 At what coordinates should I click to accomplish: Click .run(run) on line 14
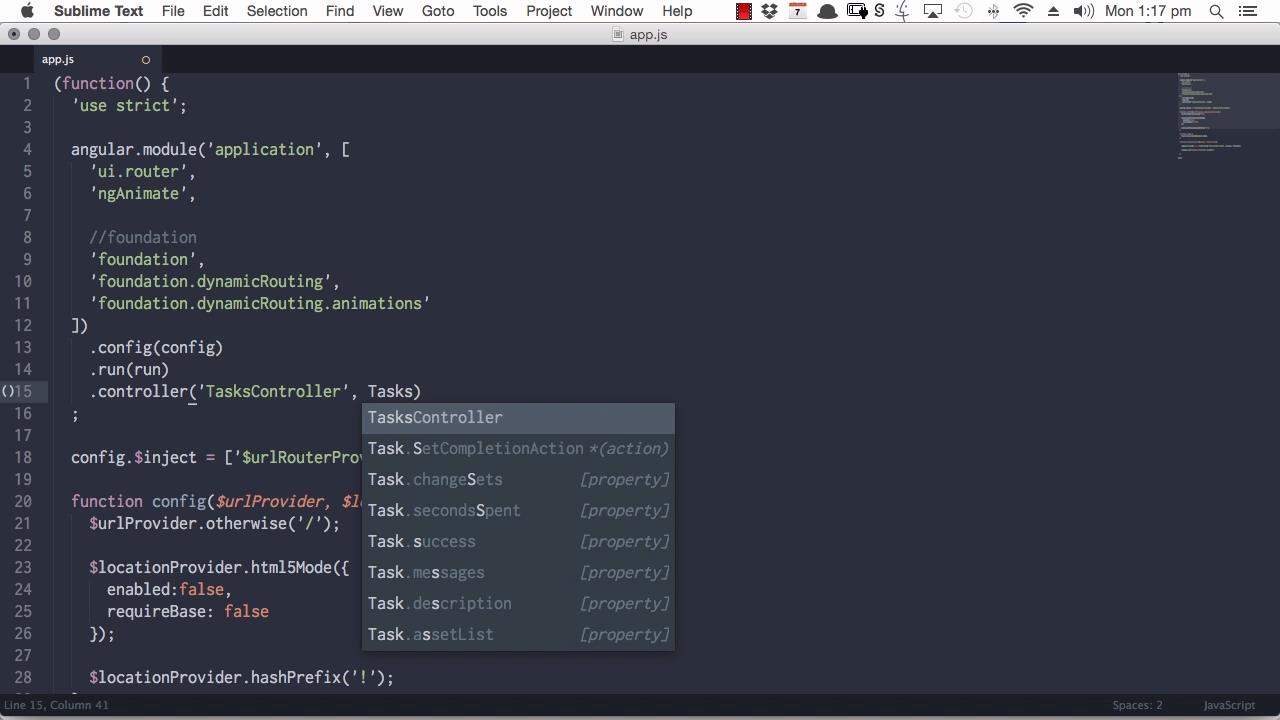click(x=129, y=369)
